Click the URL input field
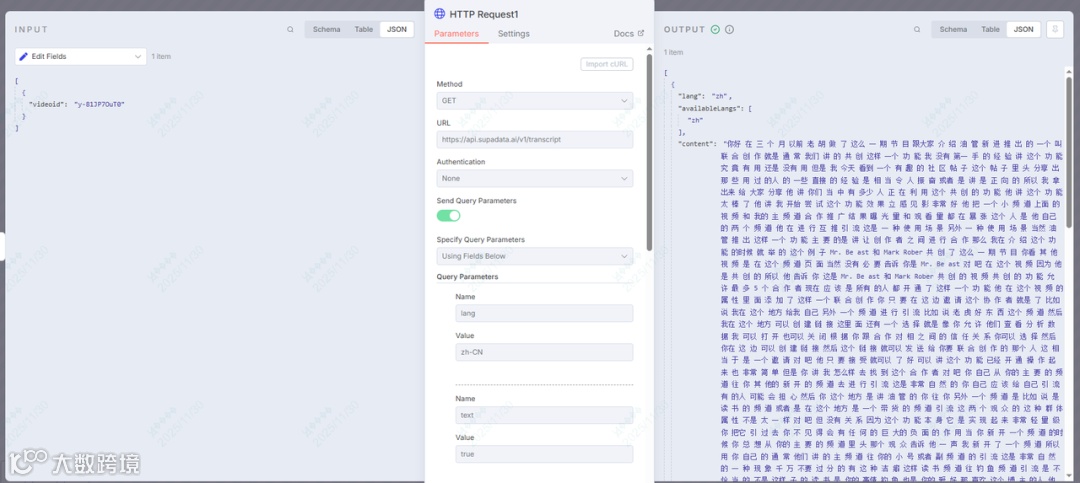Screen dimensions: 1080x483 click(534, 140)
